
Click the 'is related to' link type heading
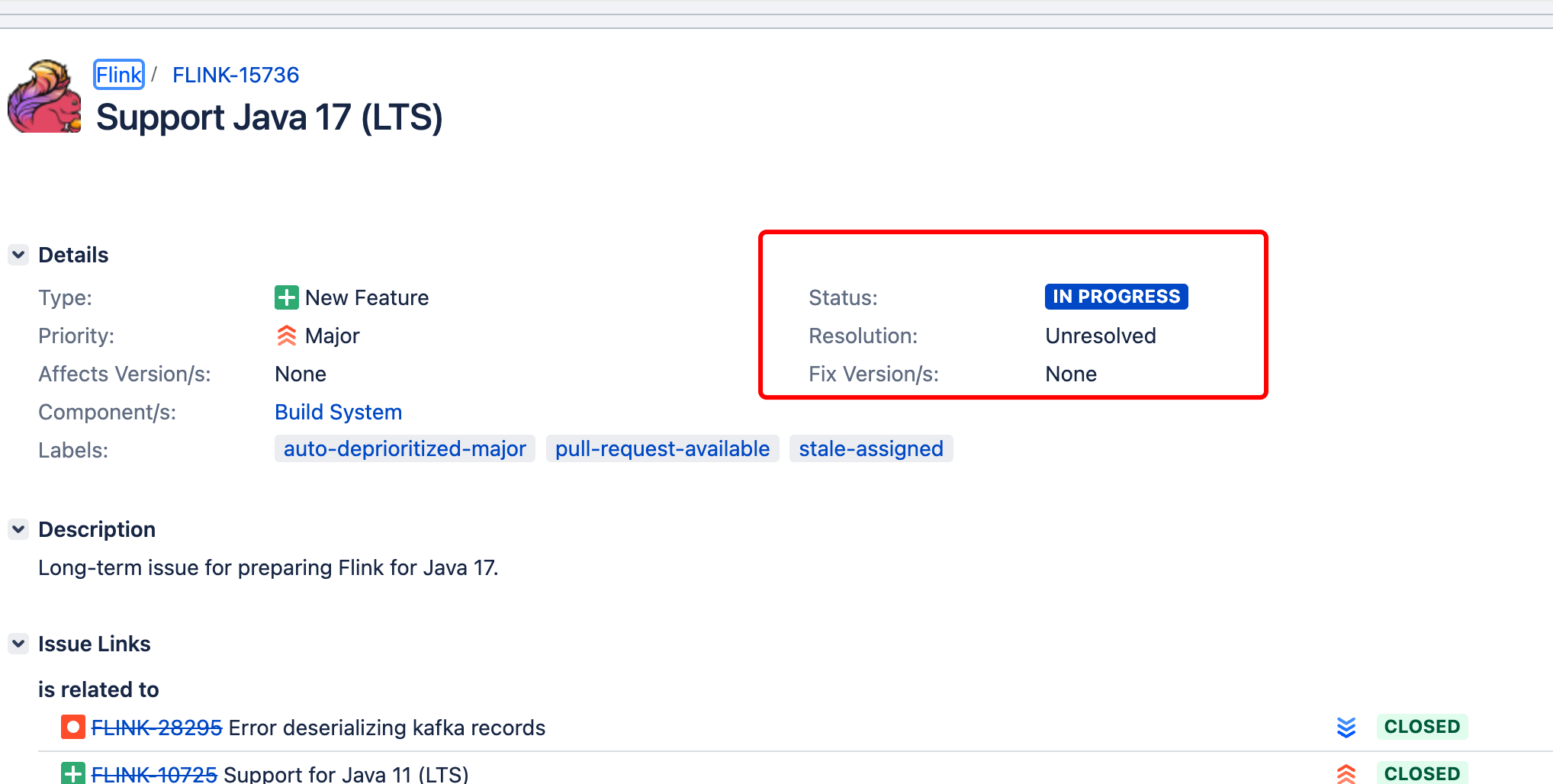[98, 689]
